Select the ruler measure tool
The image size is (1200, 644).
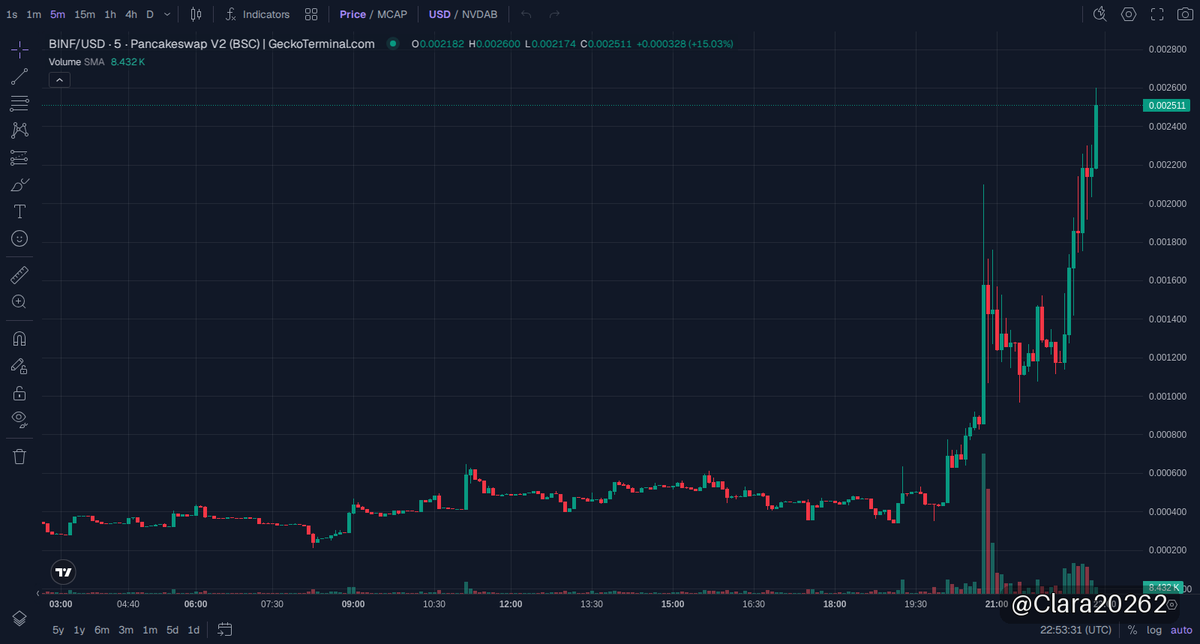point(19,274)
